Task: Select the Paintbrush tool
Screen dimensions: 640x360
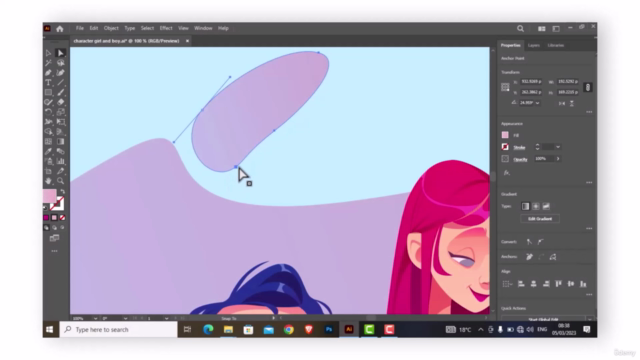Action: pyautogui.click(x=60, y=92)
